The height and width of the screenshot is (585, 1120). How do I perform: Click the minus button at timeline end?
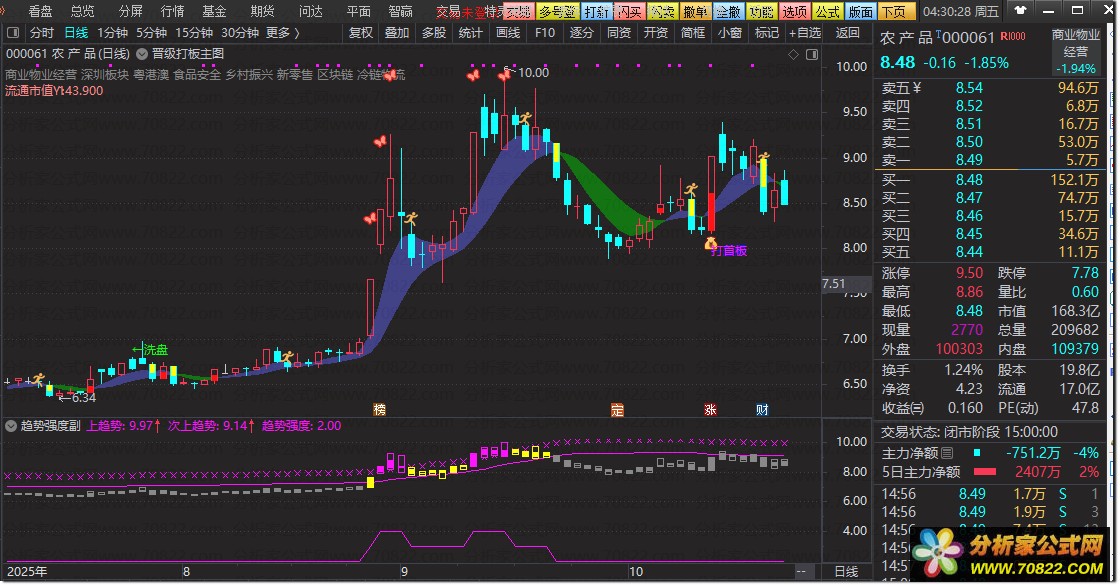point(801,571)
